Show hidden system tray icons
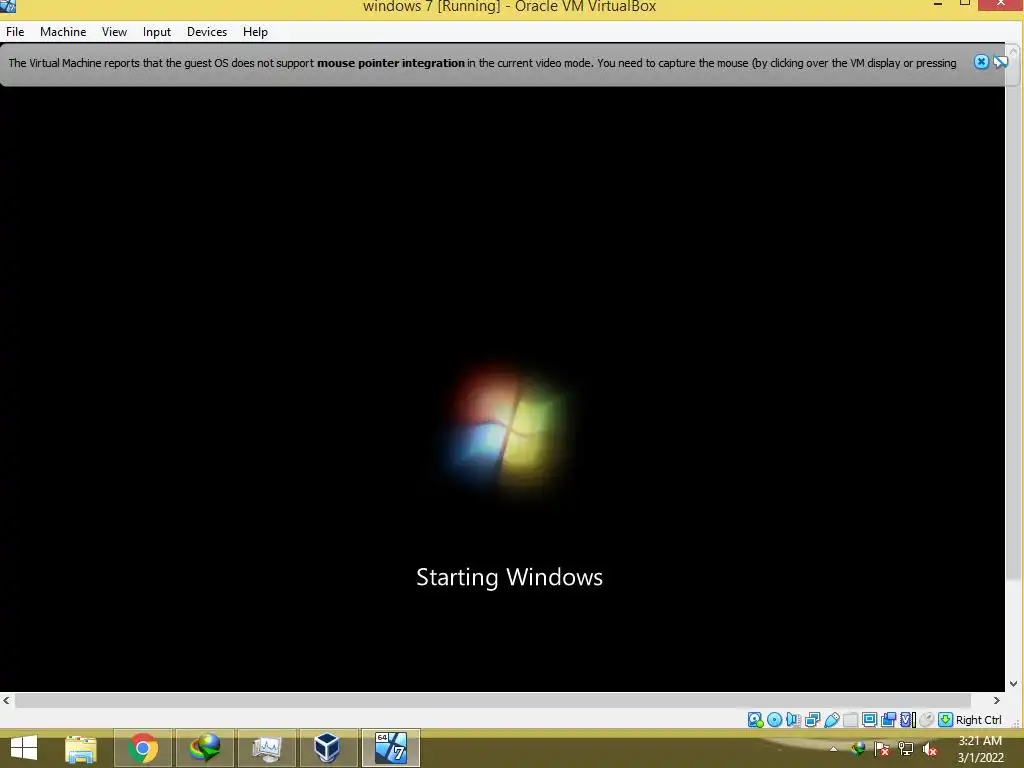The height and width of the screenshot is (768, 1024). [833, 749]
